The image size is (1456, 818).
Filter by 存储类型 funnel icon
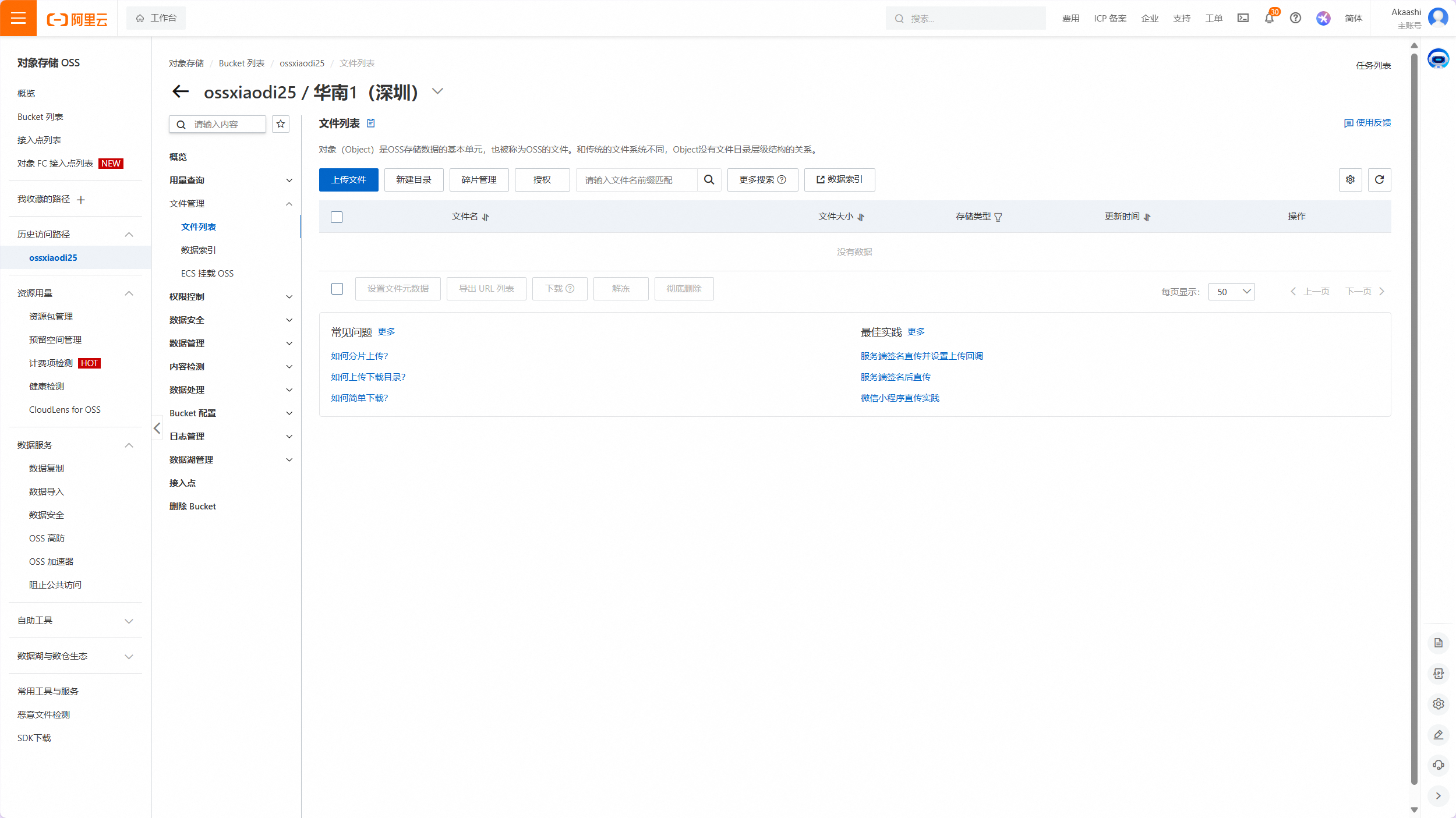coord(998,217)
